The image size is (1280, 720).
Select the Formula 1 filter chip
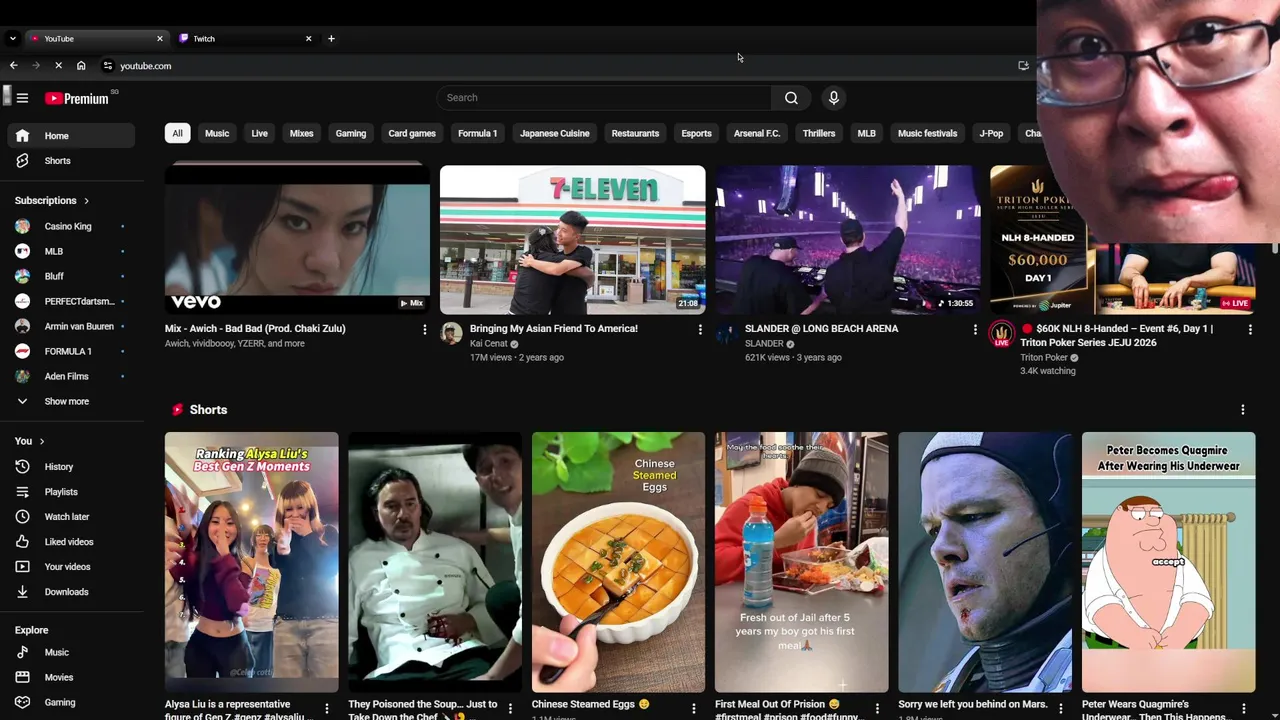point(477,133)
